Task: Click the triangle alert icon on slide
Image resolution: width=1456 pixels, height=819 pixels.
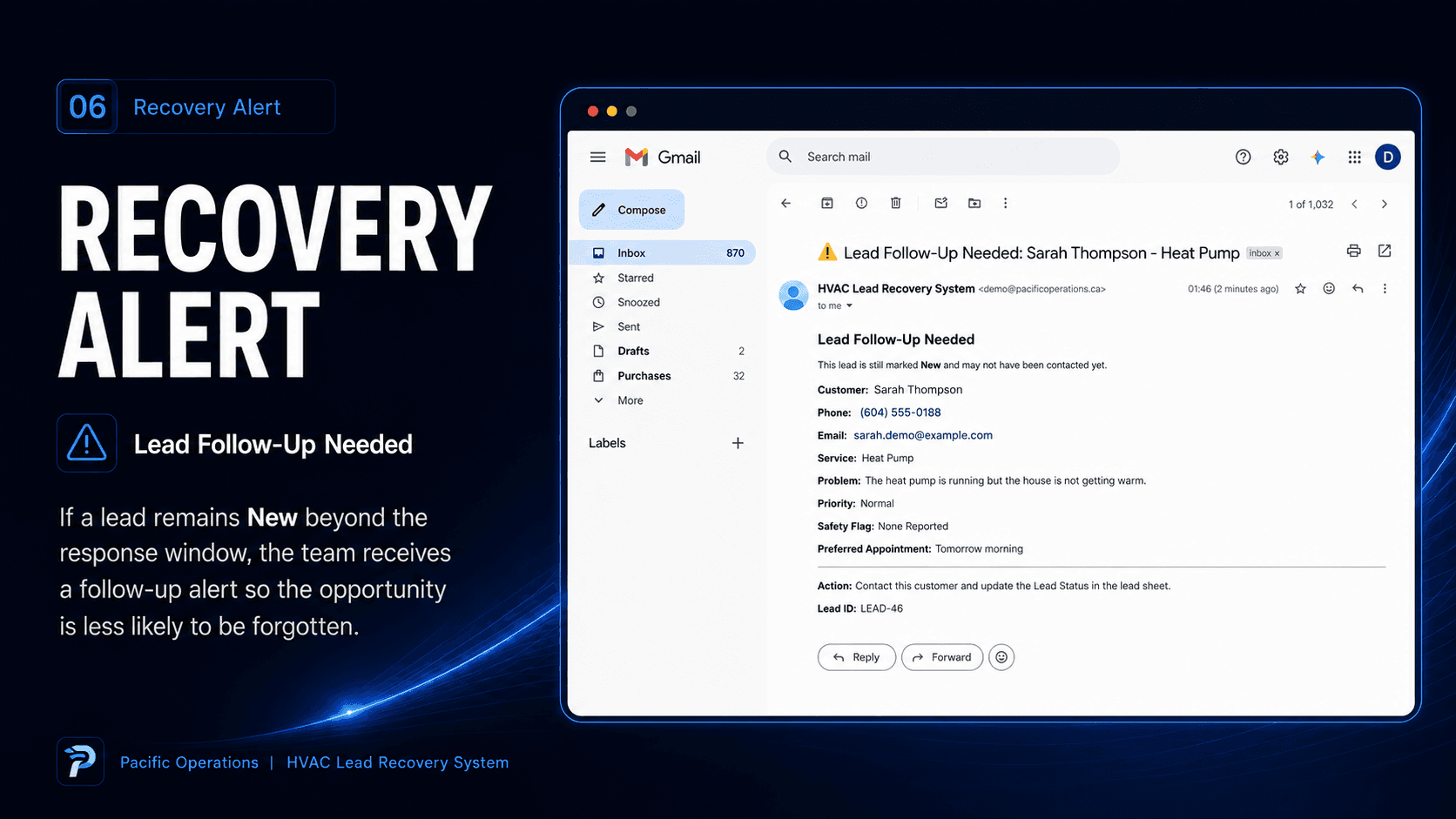Action: click(86, 443)
